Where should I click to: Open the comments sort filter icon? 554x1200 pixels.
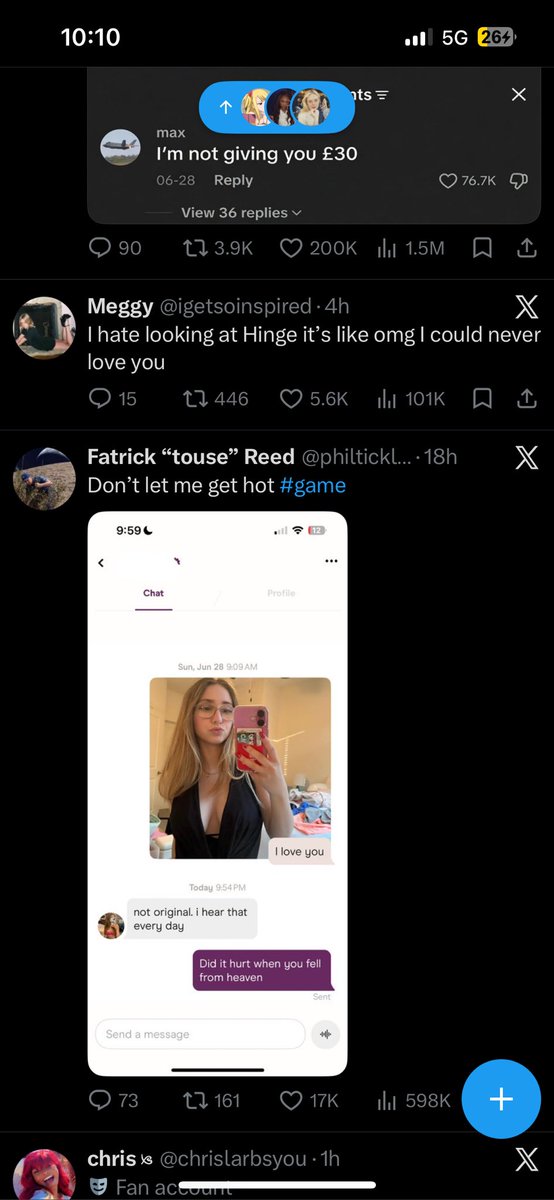(381, 95)
